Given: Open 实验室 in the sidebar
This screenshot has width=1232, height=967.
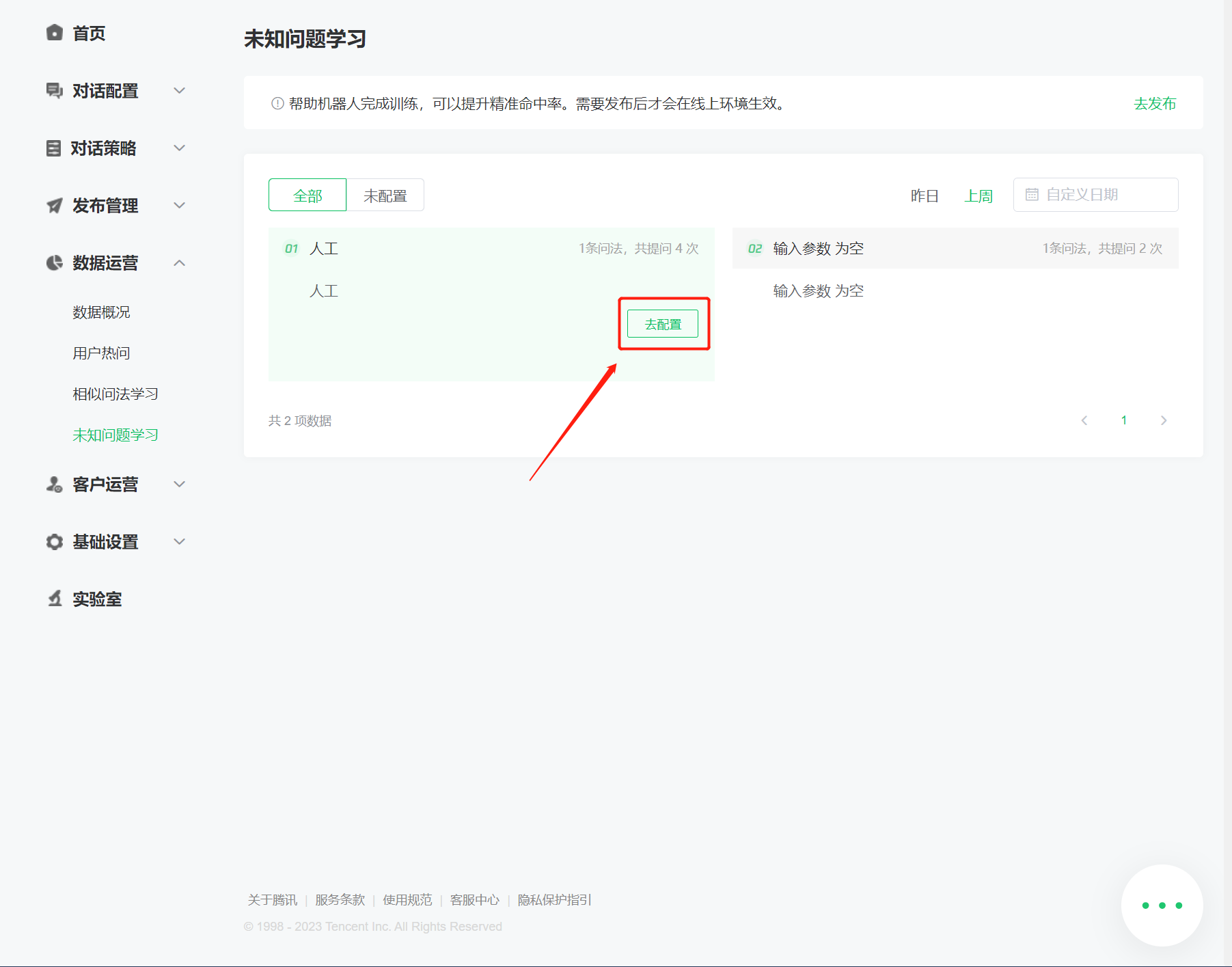Looking at the screenshot, I should click(x=97, y=599).
